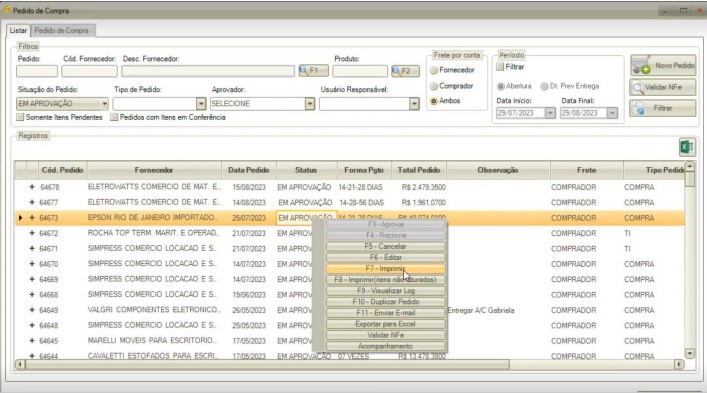
Task: Click the Validar NFe button at top right
Action: coord(663,87)
